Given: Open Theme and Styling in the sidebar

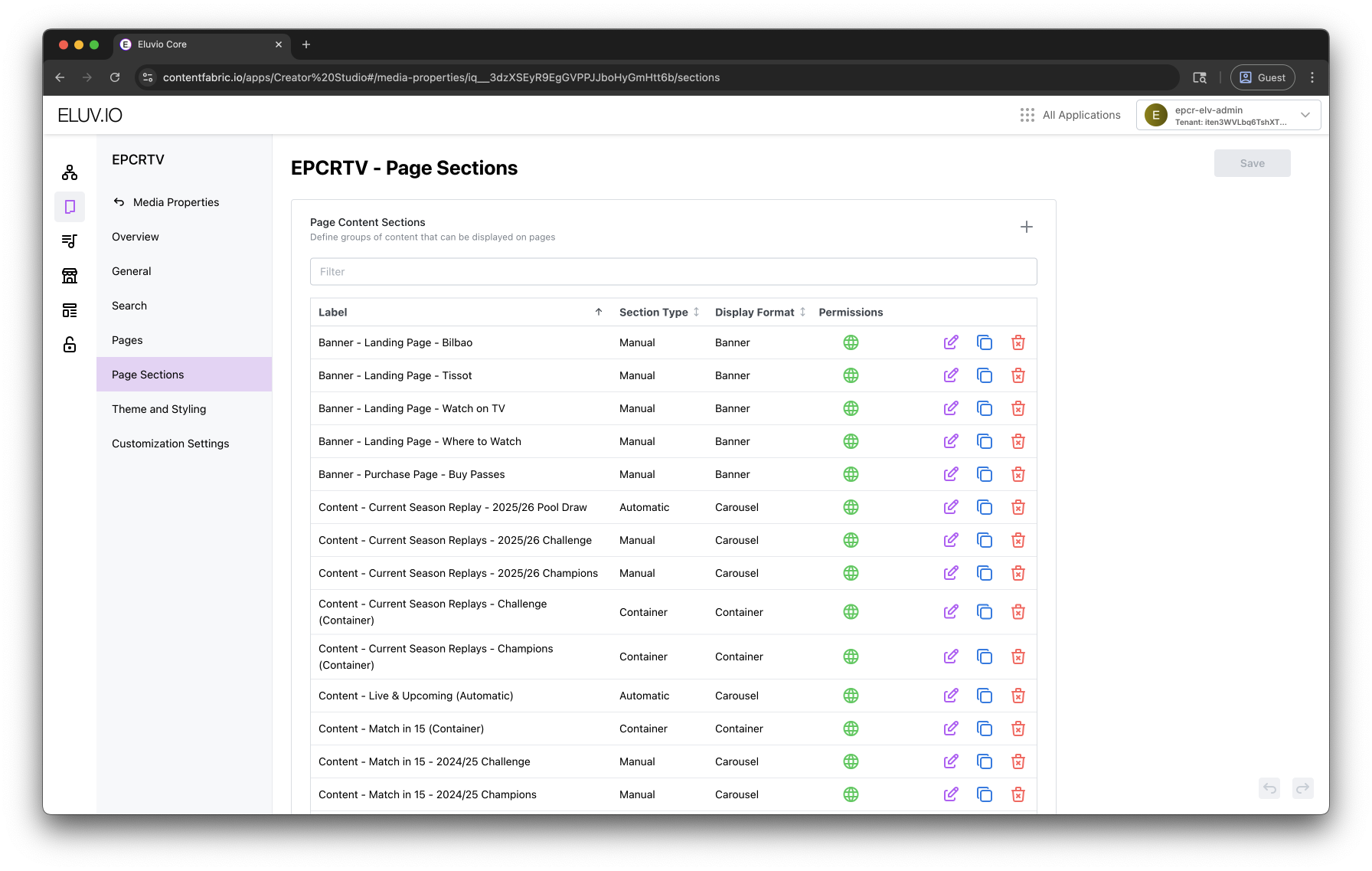Looking at the screenshot, I should (159, 409).
